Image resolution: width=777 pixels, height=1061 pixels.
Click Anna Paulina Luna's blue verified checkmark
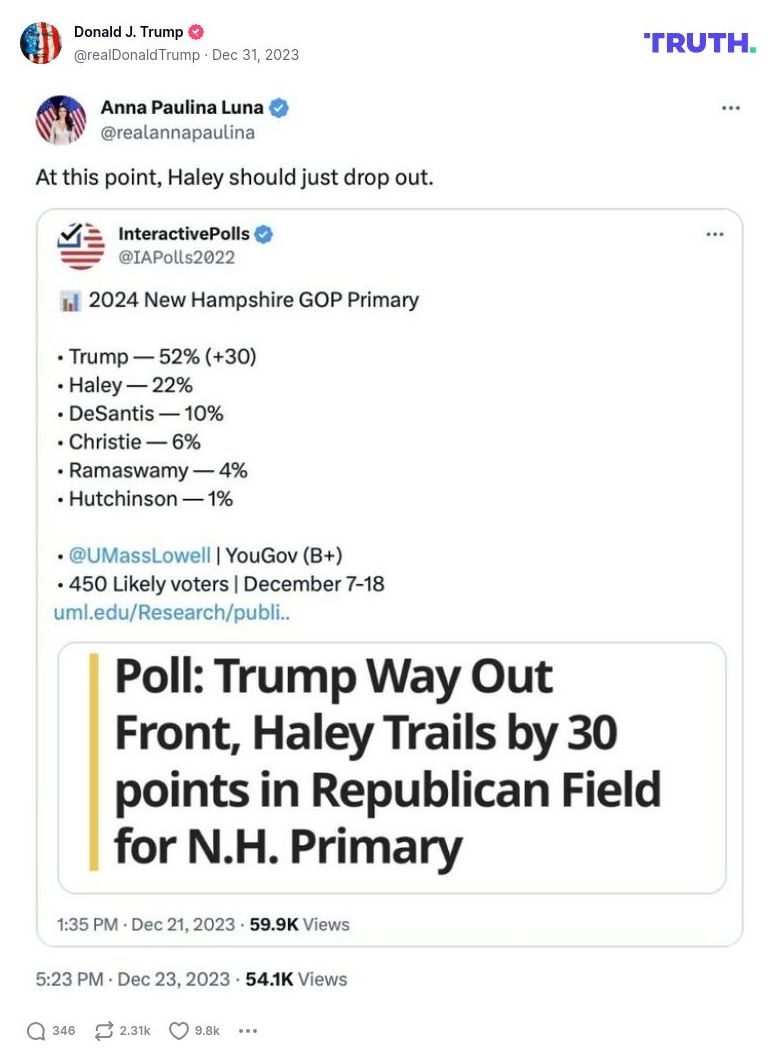[279, 108]
